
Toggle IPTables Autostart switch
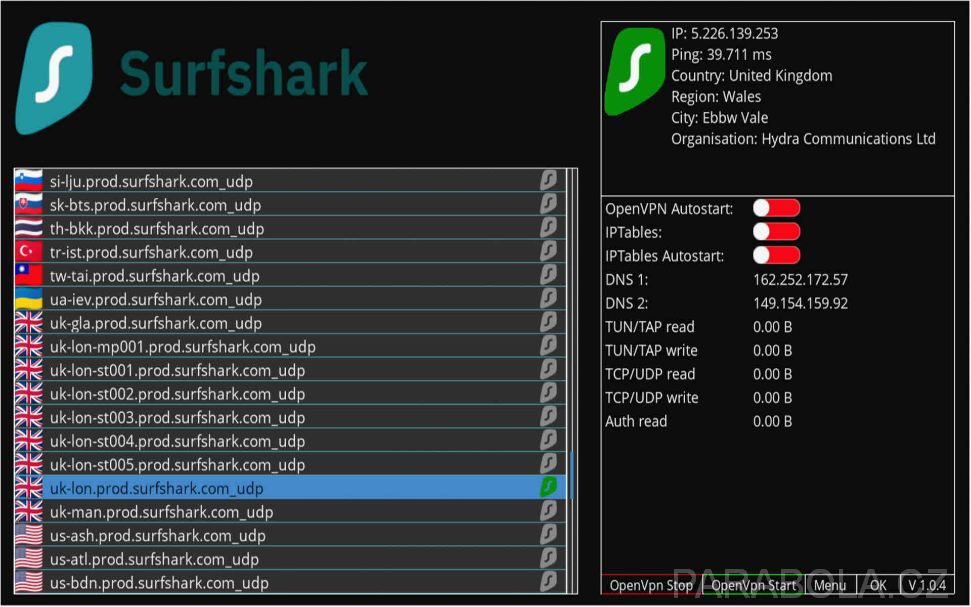(x=777, y=255)
